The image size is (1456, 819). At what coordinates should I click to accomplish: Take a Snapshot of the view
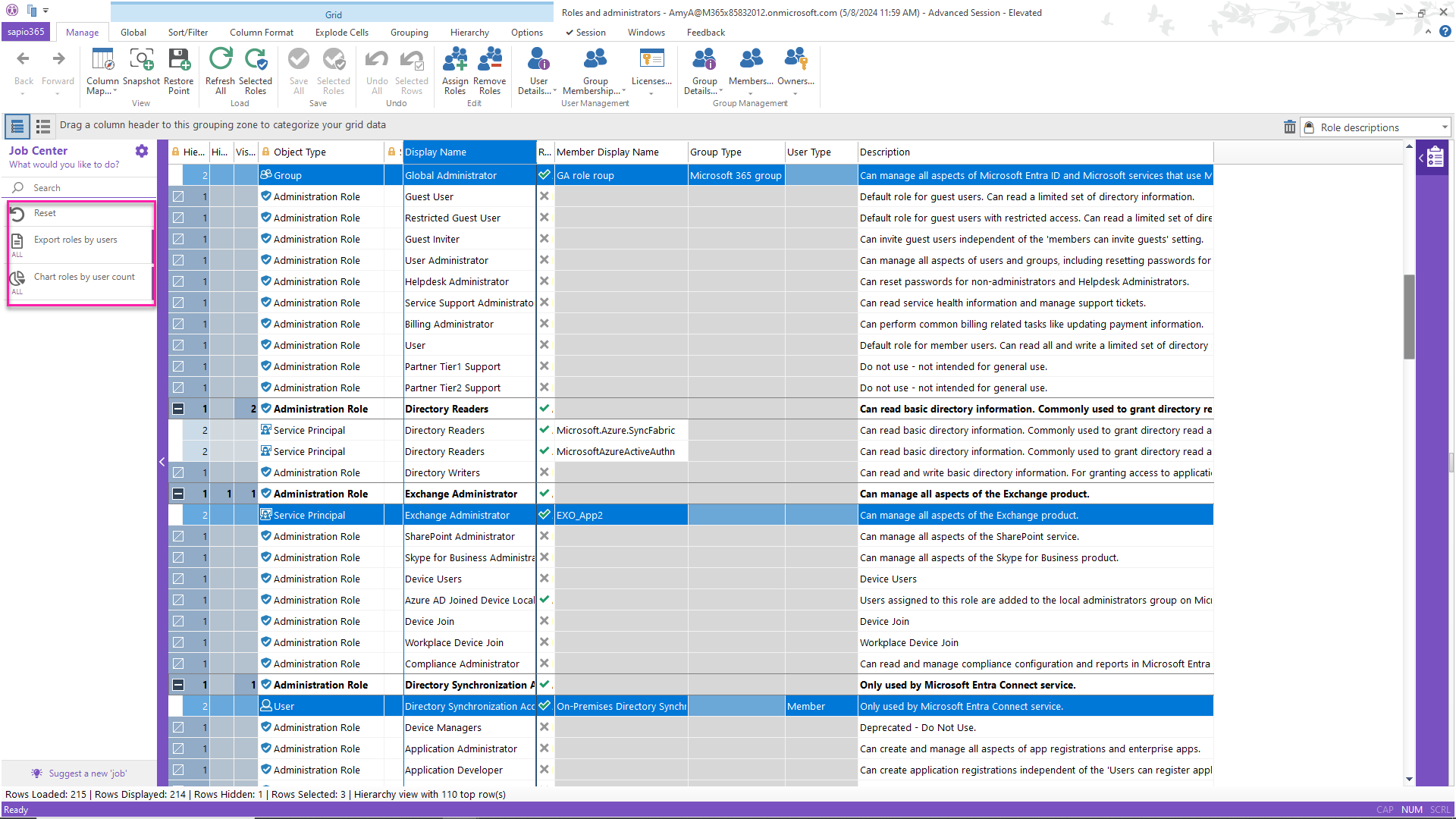click(x=141, y=67)
